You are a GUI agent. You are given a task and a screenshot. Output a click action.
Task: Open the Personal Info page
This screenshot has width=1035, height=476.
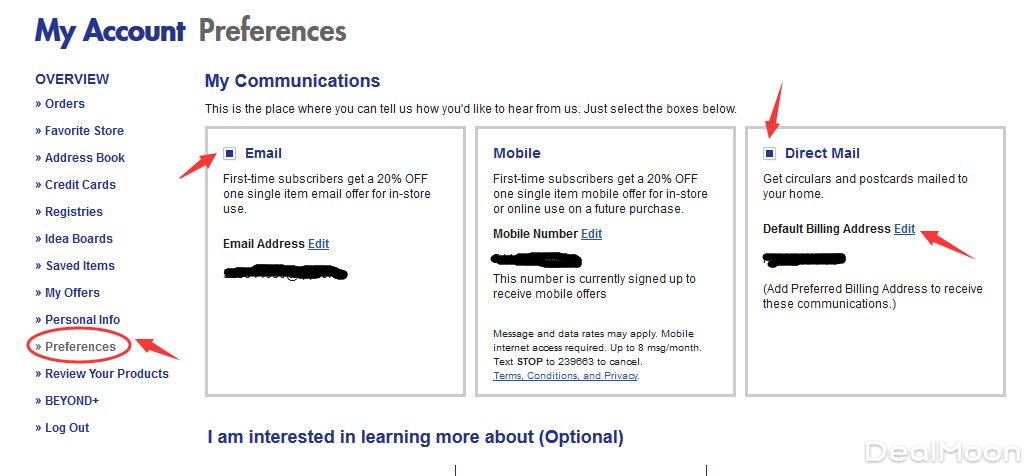pyautogui.click(x=82, y=320)
